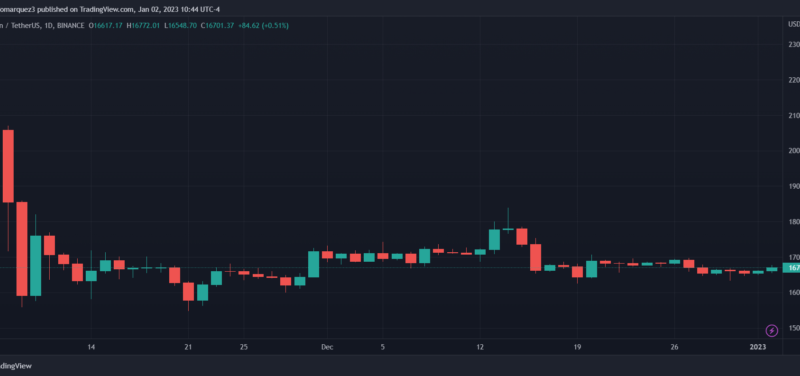
Task: Select the green current price label 167
Action: (791, 268)
